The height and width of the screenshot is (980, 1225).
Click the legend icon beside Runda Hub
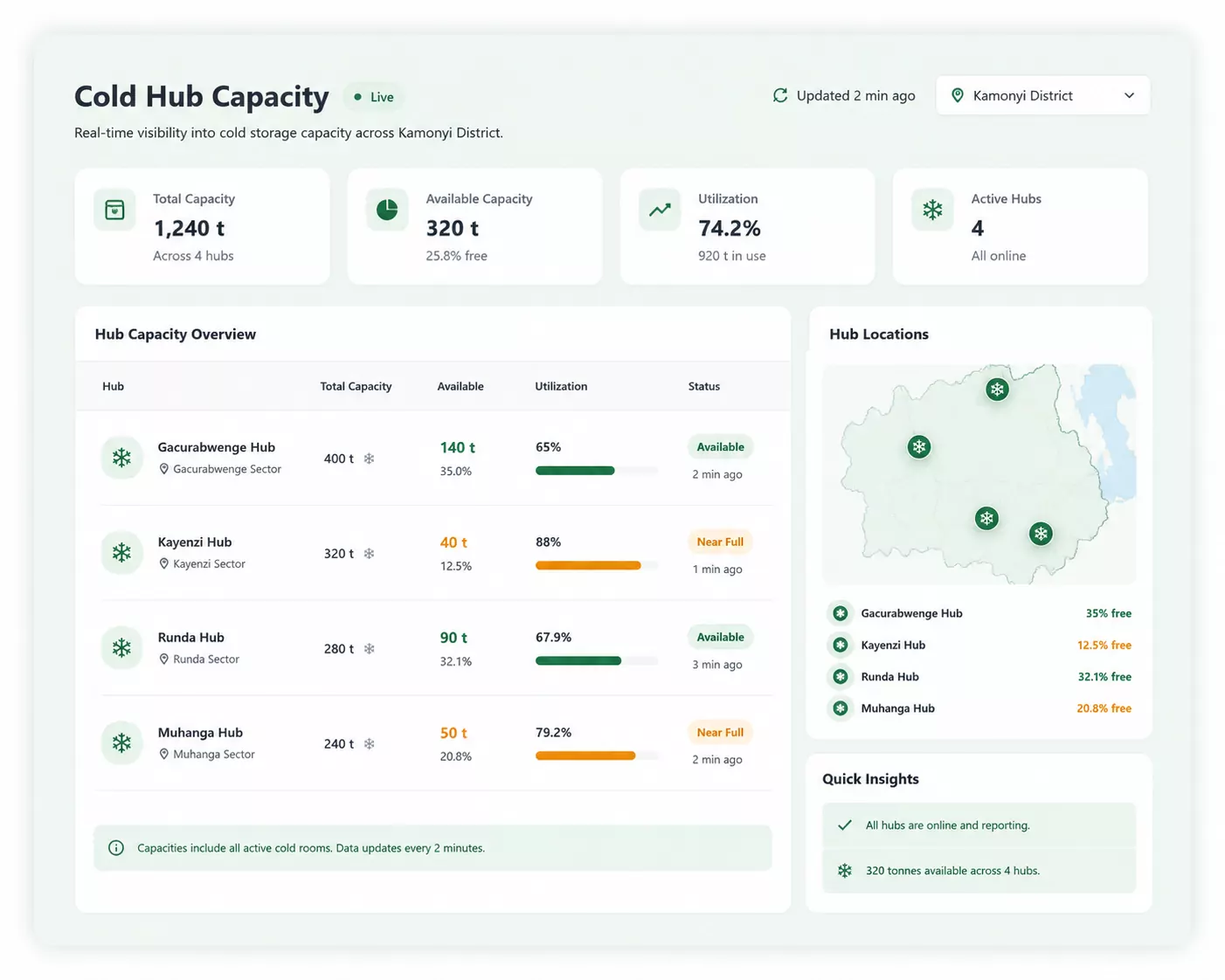point(841,677)
